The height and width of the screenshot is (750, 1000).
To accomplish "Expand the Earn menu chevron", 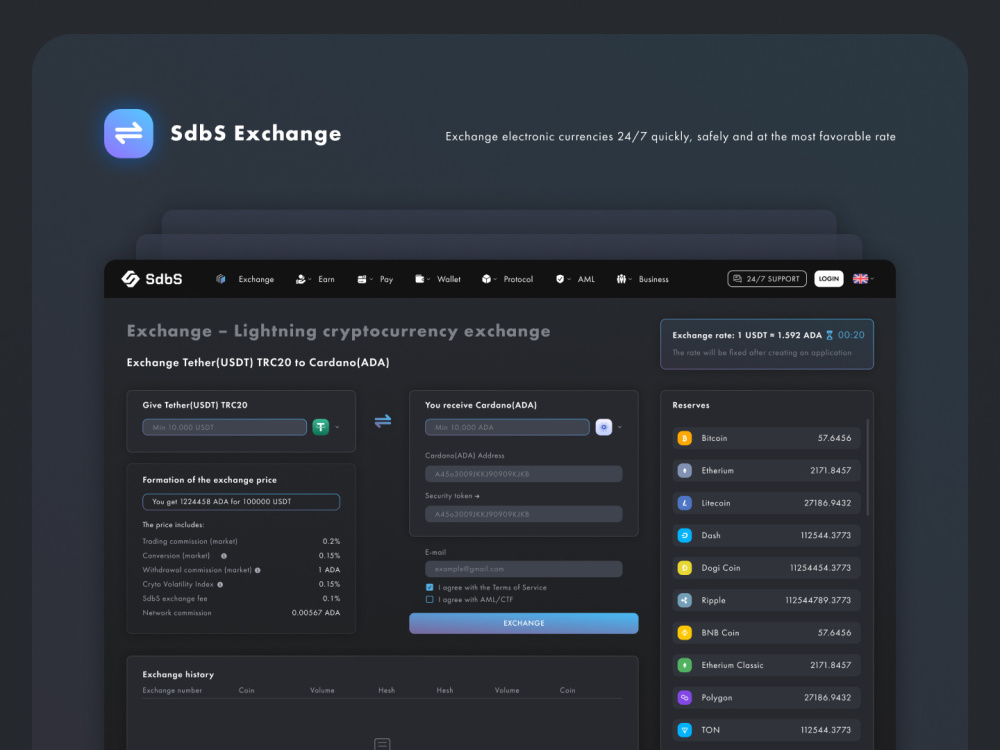I will click(310, 279).
